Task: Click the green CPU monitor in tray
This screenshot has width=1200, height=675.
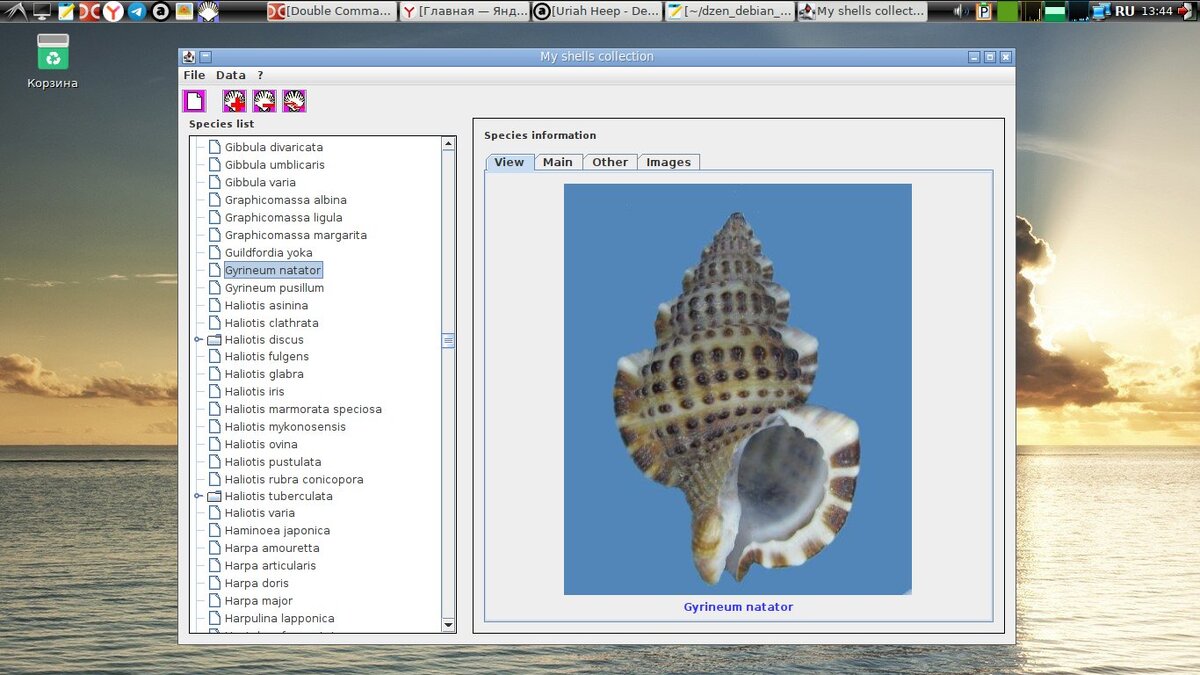Action: coord(1007,11)
